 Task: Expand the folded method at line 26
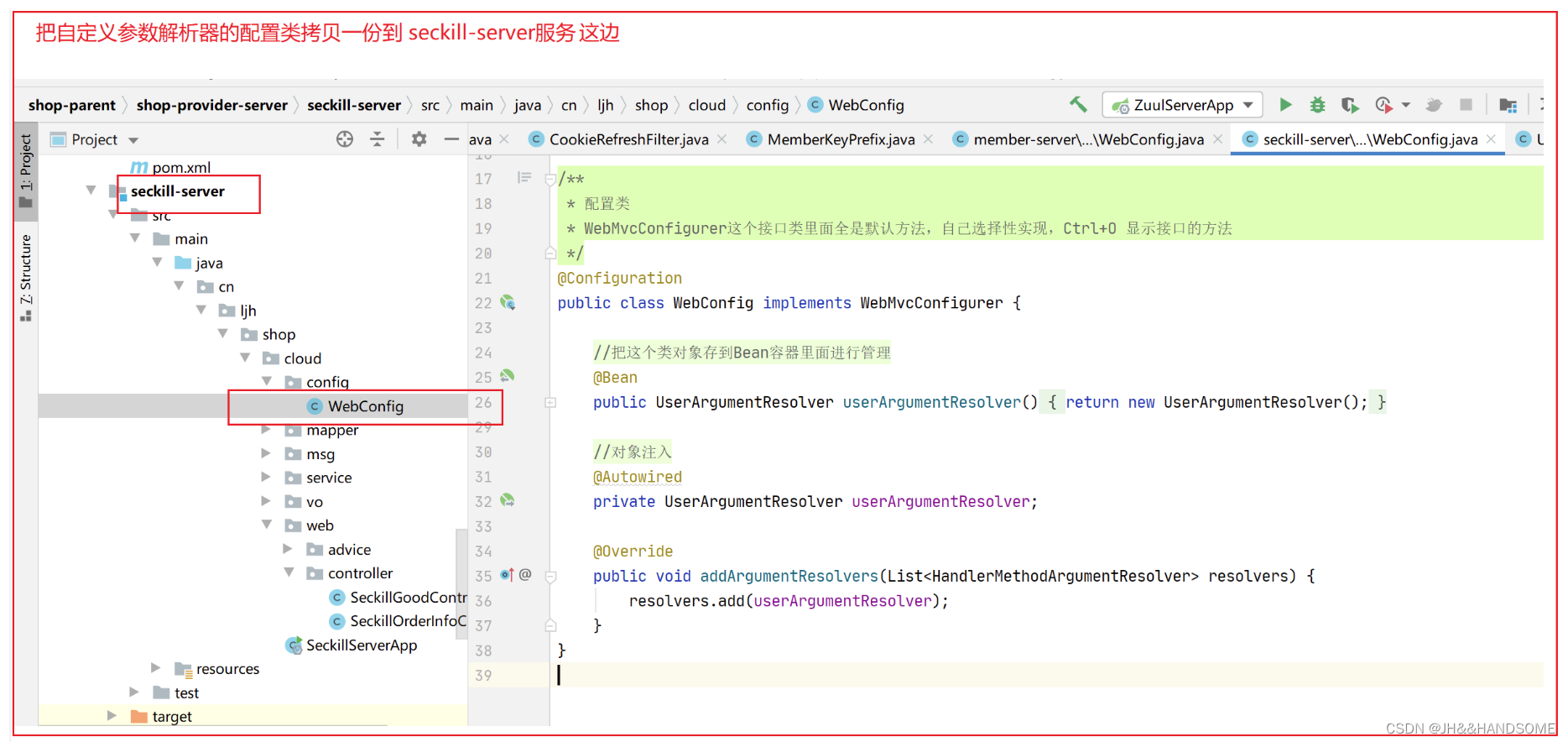(x=550, y=403)
